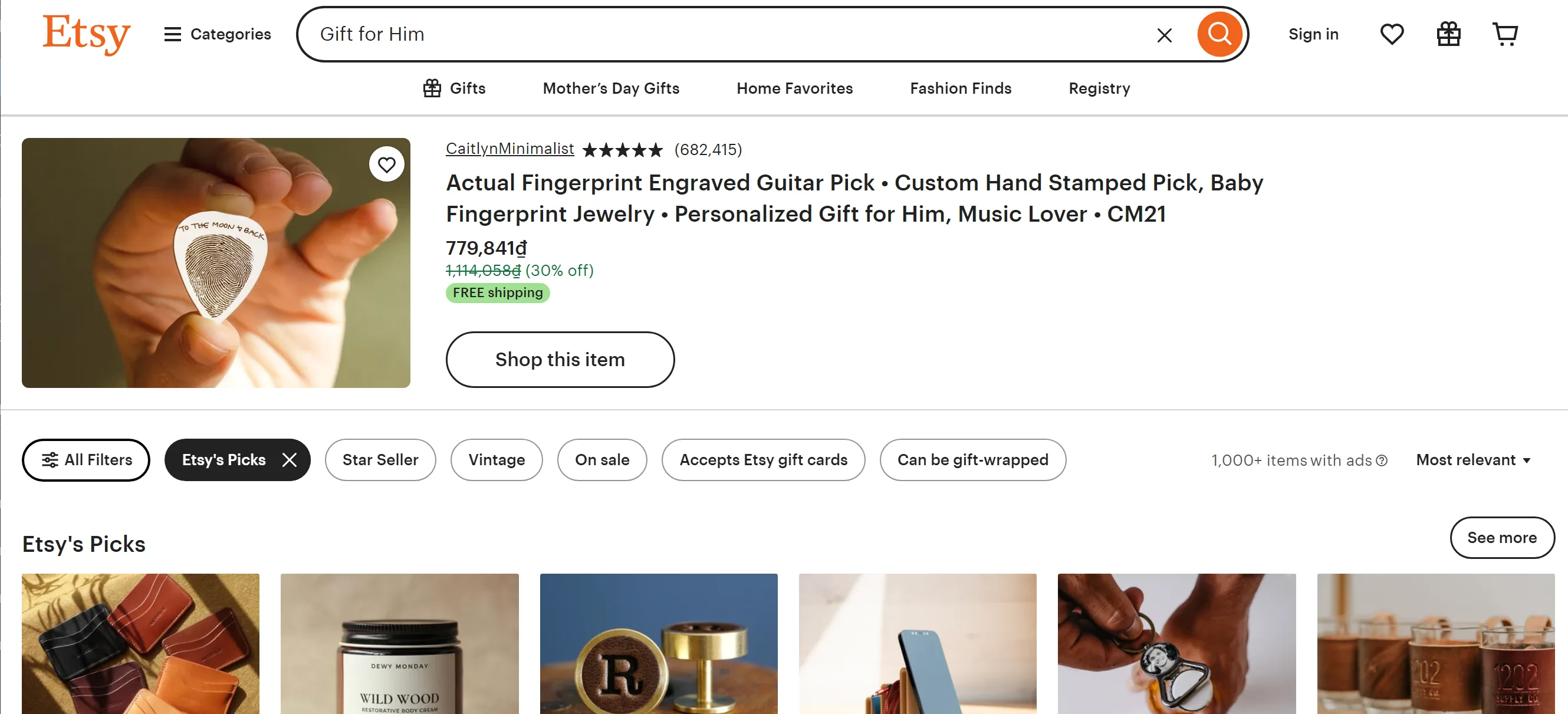Expand the Most relevant sort dropdown
The image size is (1568, 714).
1473,460
